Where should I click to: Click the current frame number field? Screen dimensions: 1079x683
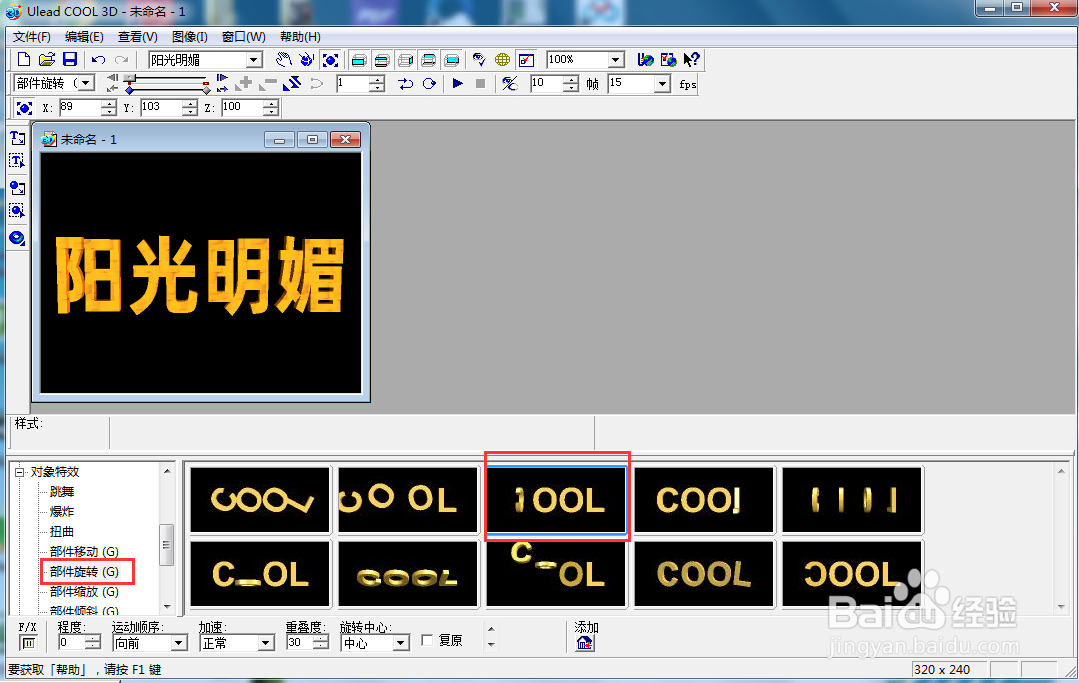pyautogui.click(x=352, y=84)
